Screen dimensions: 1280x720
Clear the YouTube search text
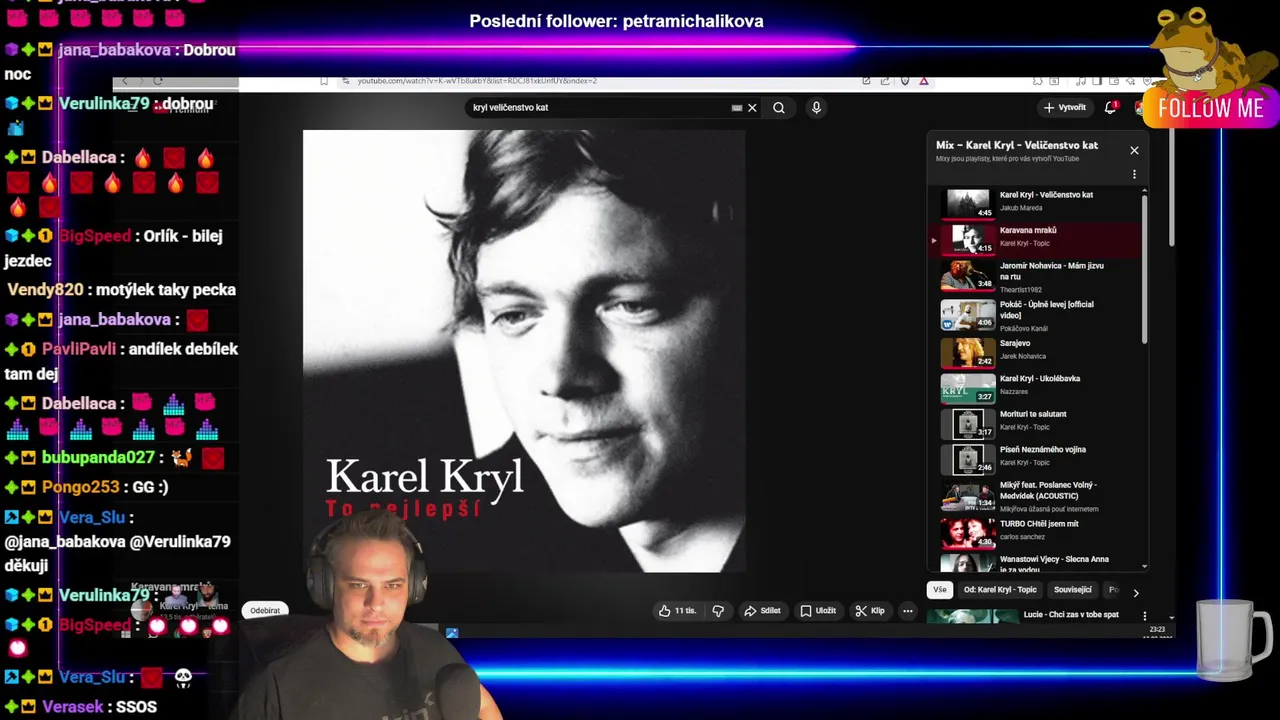pos(752,108)
